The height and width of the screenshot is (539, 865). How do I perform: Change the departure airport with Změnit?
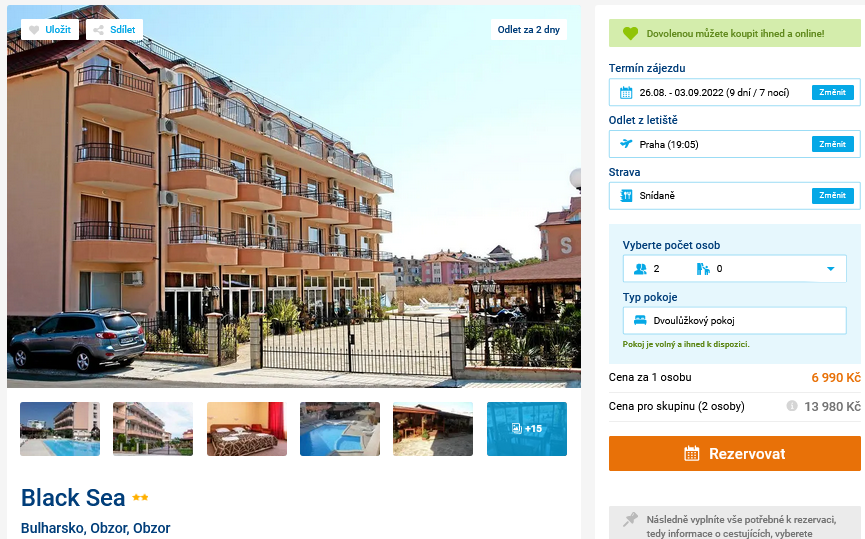tap(832, 144)
